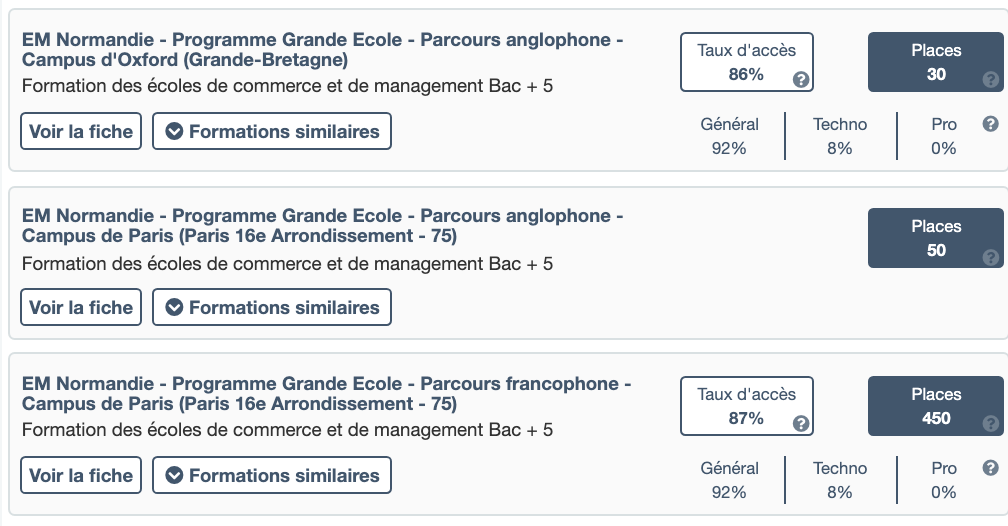
Task: Click the Paris campus parcours anglophone title
Action: [x=322, y=226]
